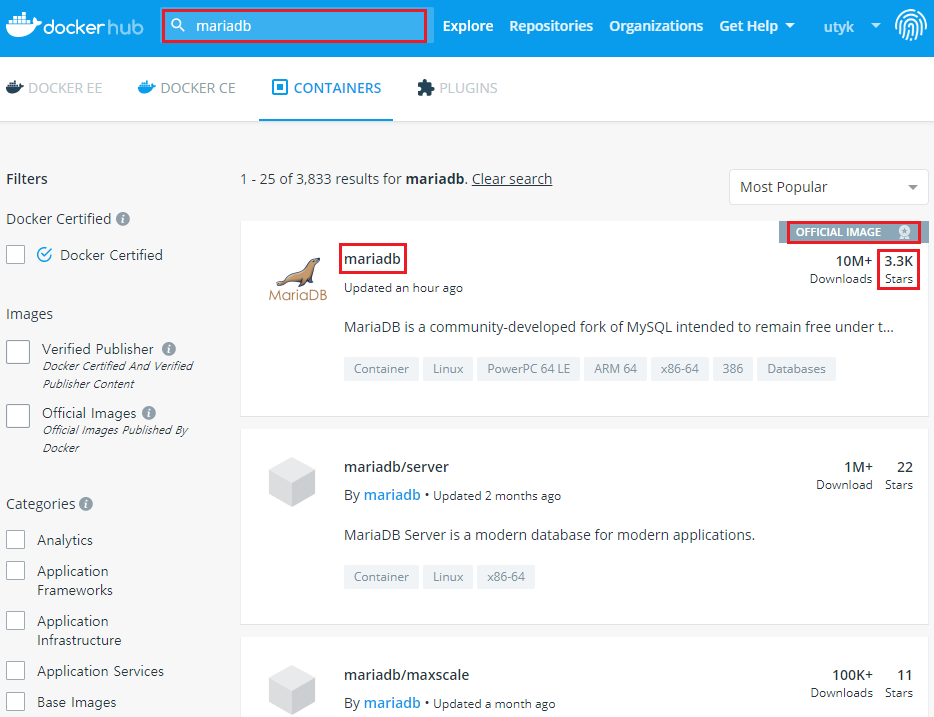This screenshot has width=934, height=717.
Task: Tick the Application Services checkbox
Action: (x=15, y=671)
